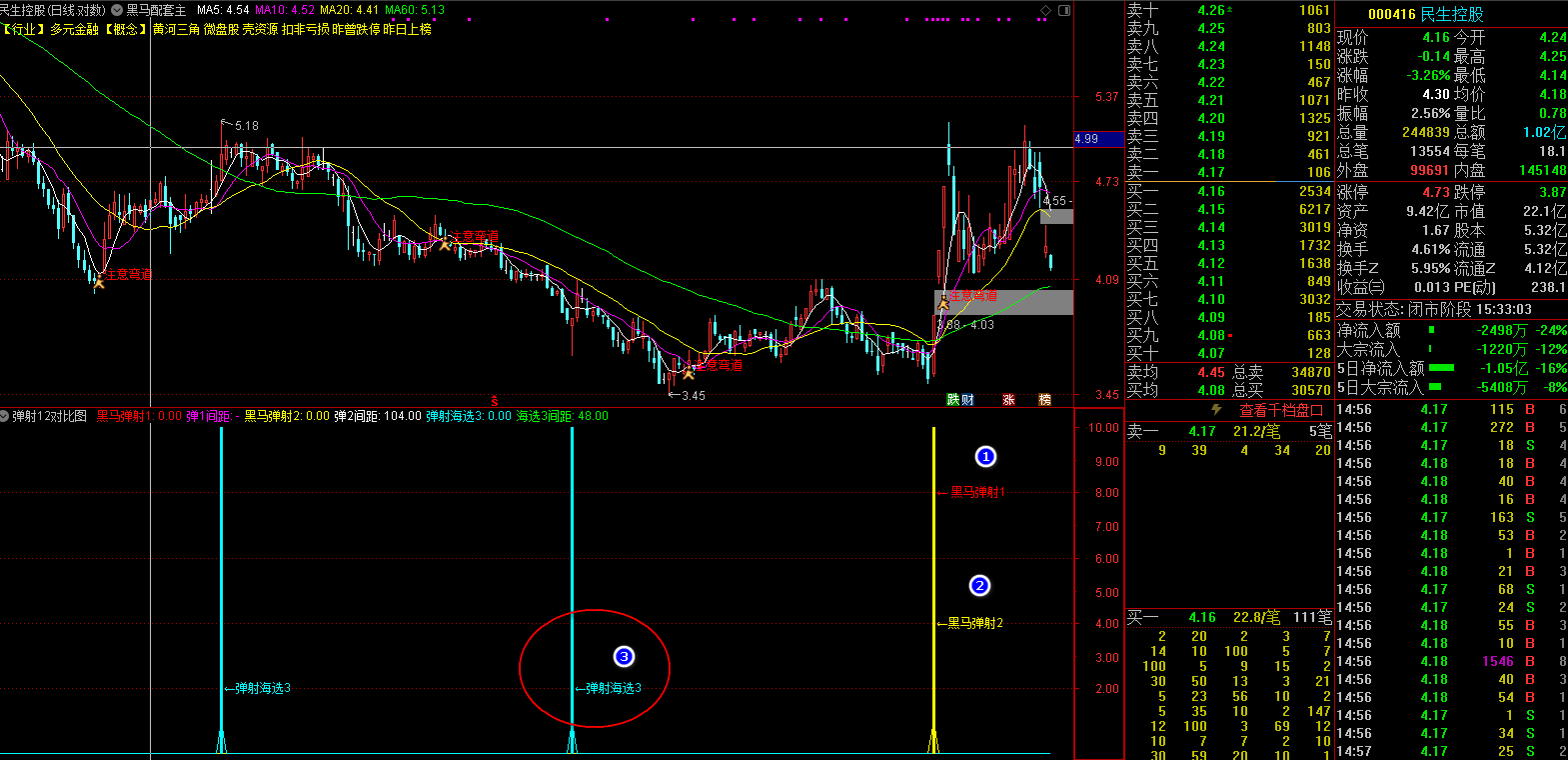Click the diamond icon above the chart
Image resolution: width=1568 pixels, height=760 pixels.
point(1045,10)
